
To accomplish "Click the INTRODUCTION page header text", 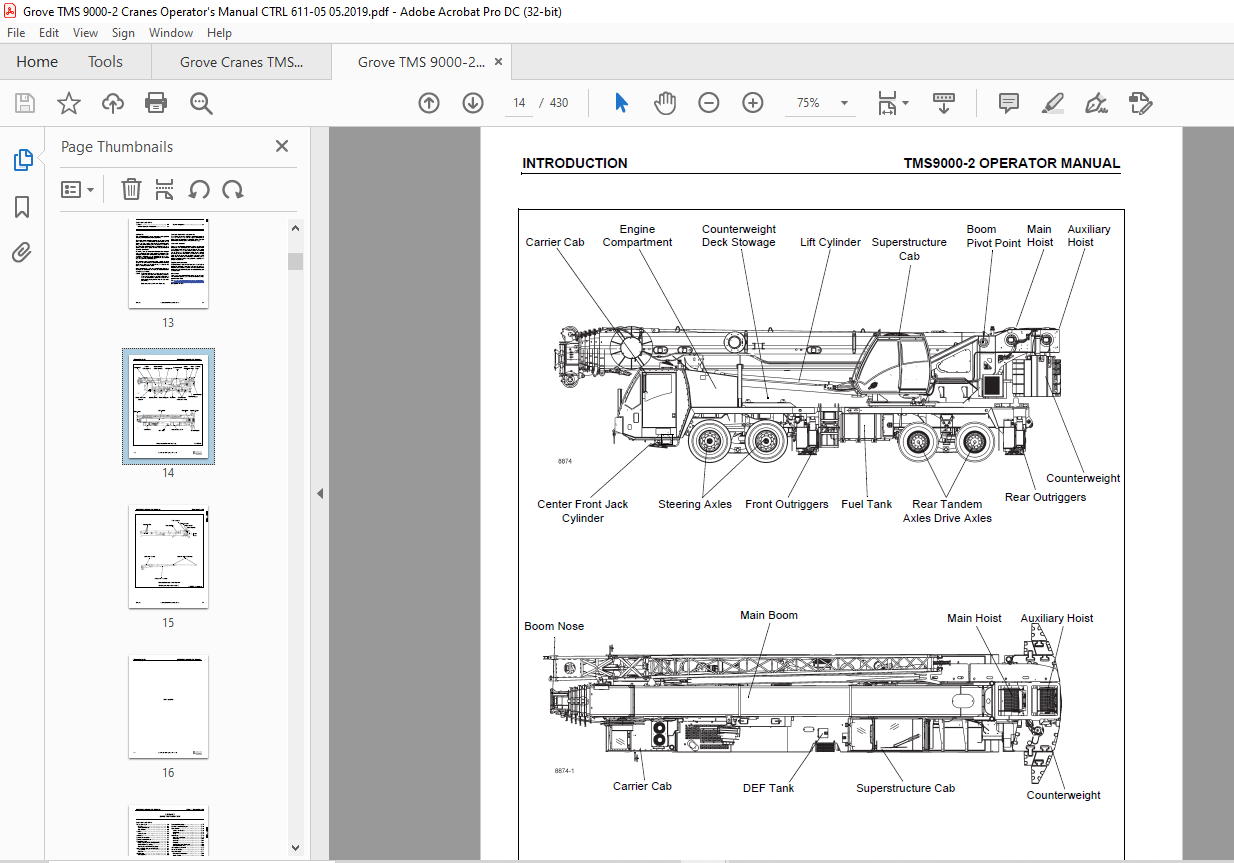I will pos(575,163).
